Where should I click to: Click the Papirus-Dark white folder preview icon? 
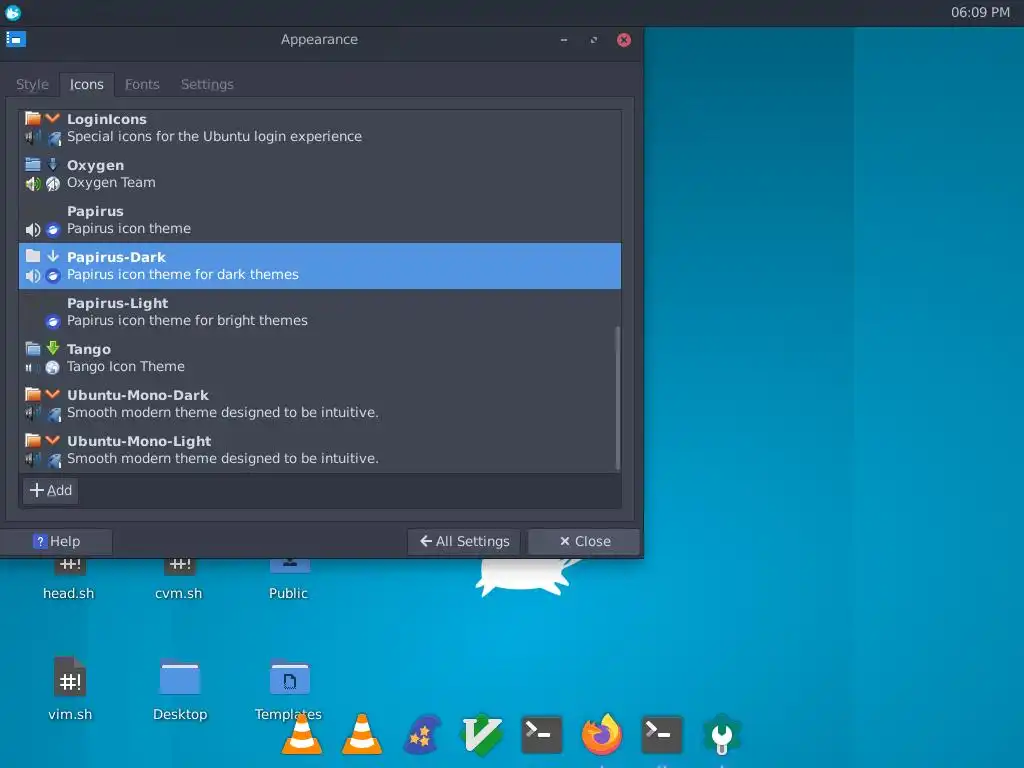point(33,256)
